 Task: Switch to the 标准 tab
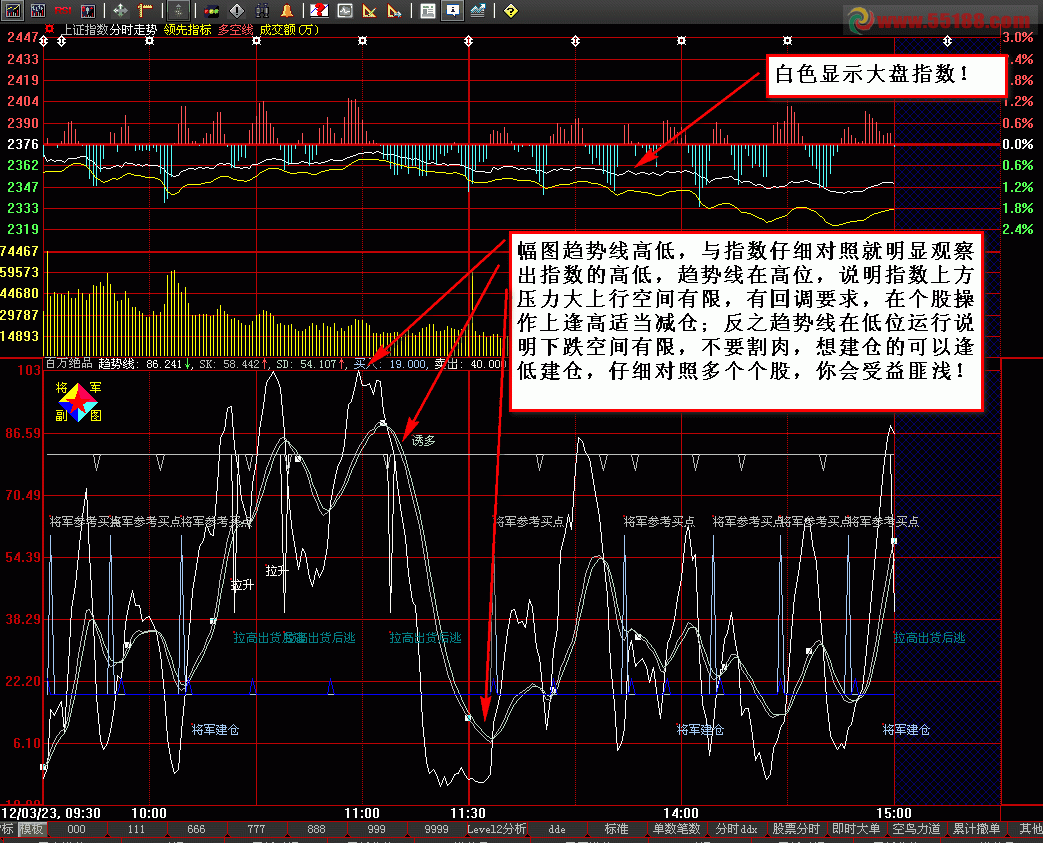(x=617, y=829)
